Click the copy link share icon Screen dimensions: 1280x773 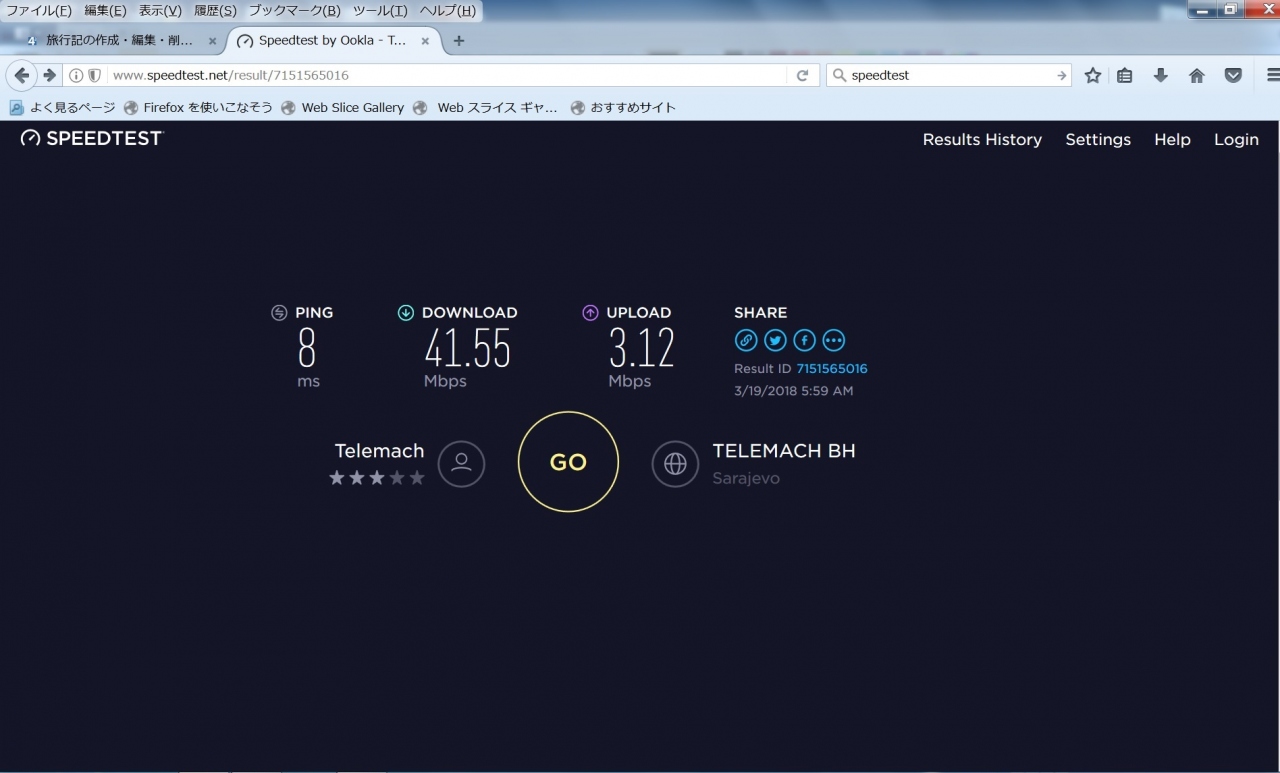(x=745, y=341)
